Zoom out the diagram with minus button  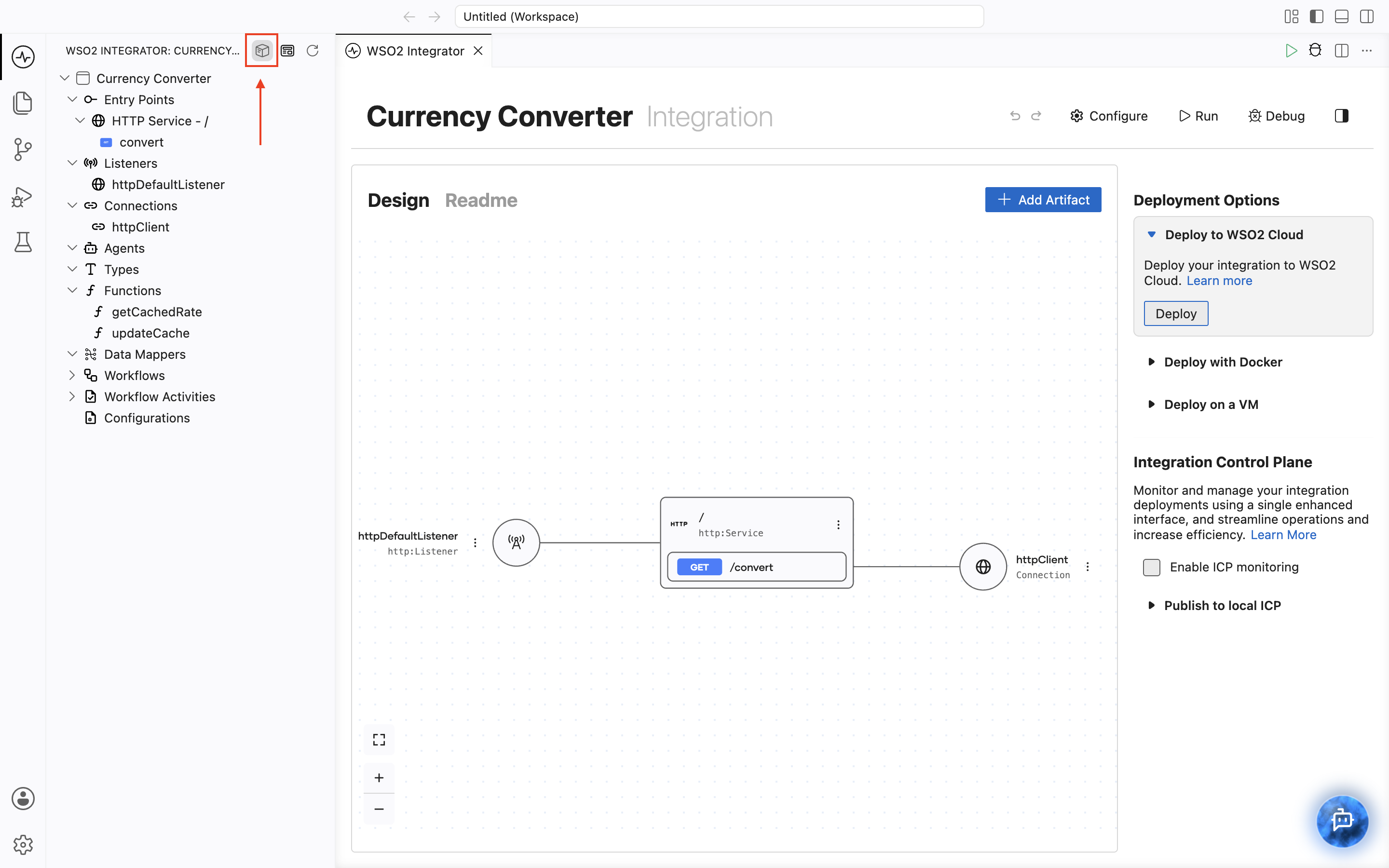[x=379, y=809]
